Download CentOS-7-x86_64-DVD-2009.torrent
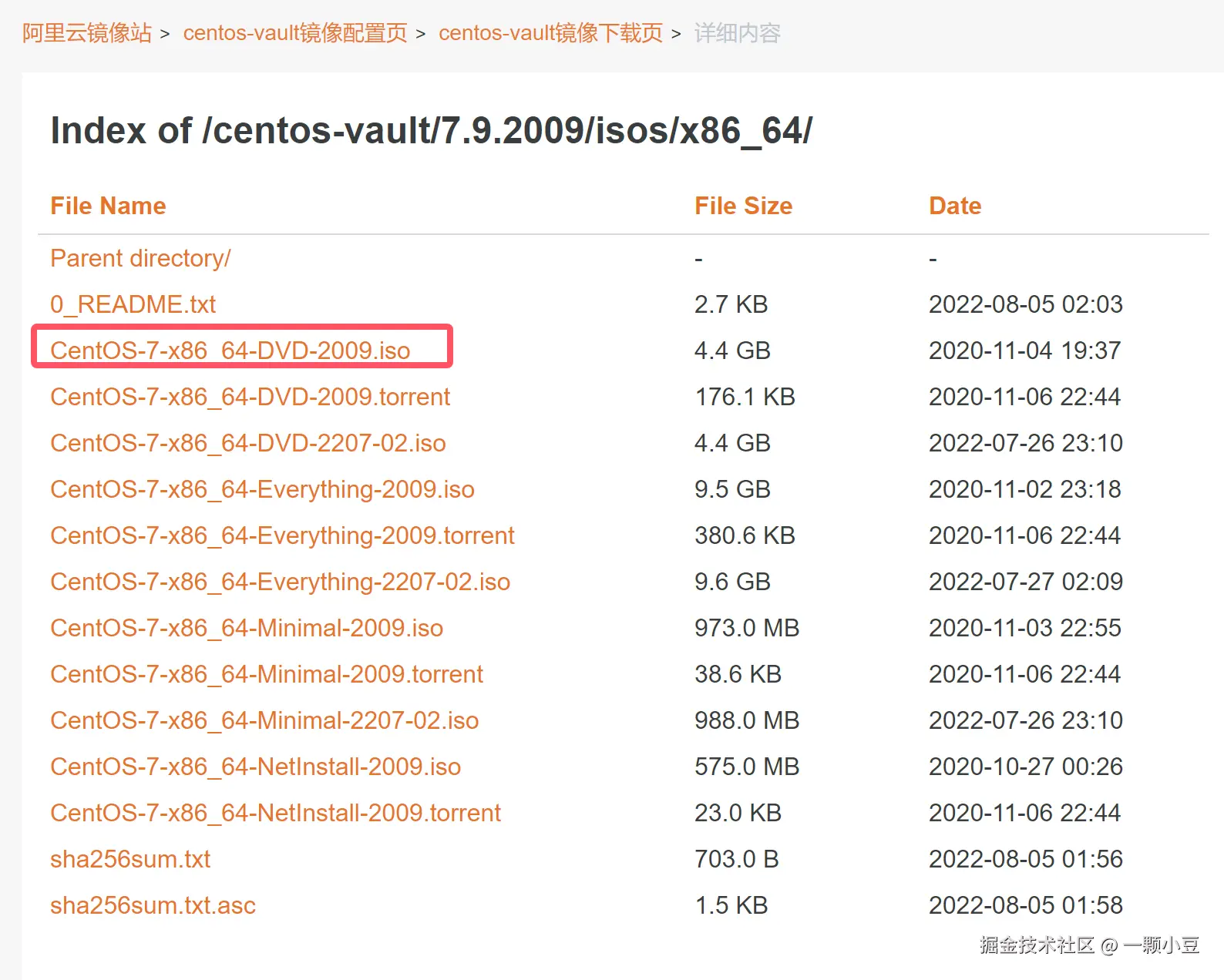This screenshot has width=1224, height=980. 250,397
